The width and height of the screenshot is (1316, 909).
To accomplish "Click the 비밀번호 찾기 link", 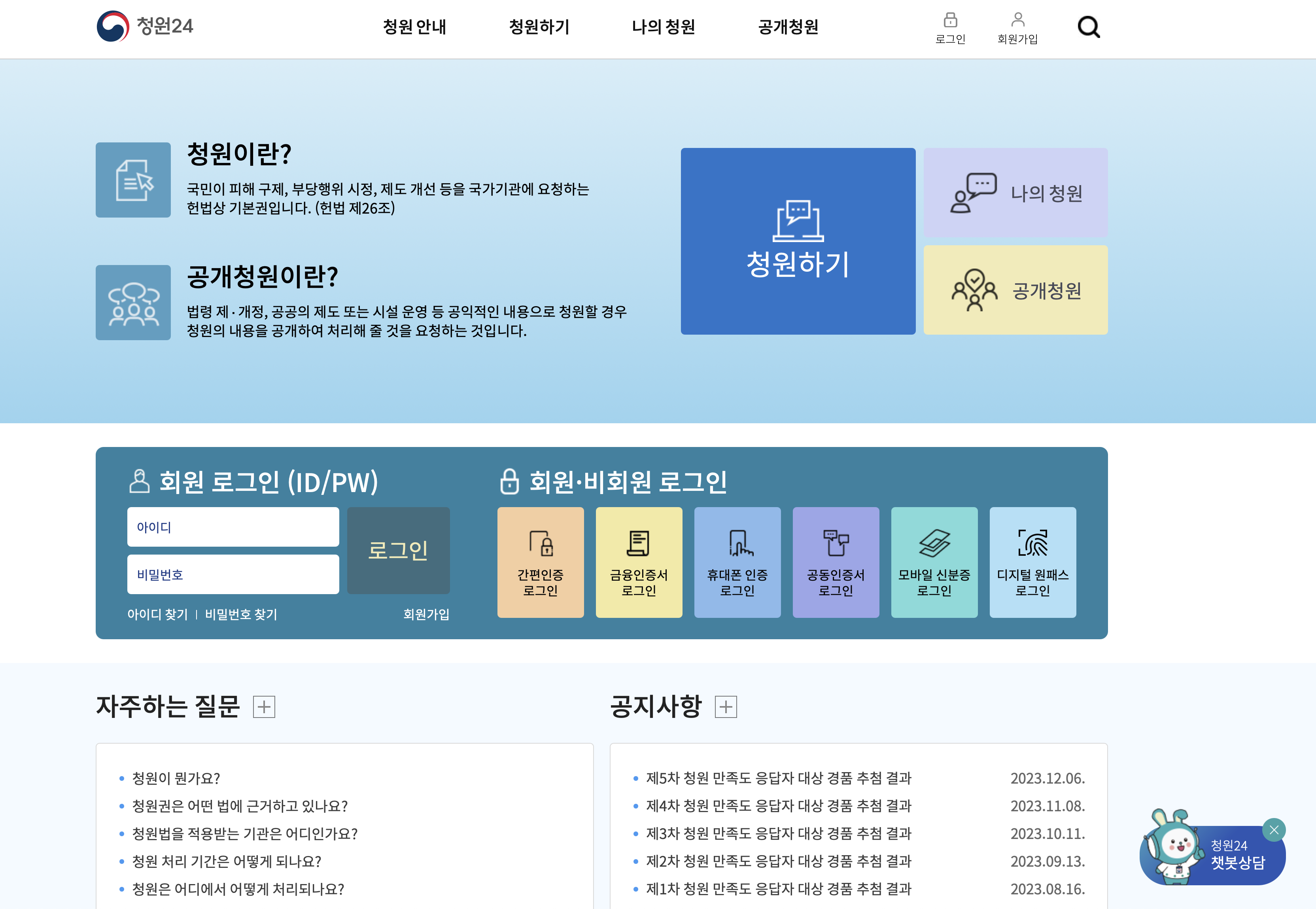I will tap(241, 614).
